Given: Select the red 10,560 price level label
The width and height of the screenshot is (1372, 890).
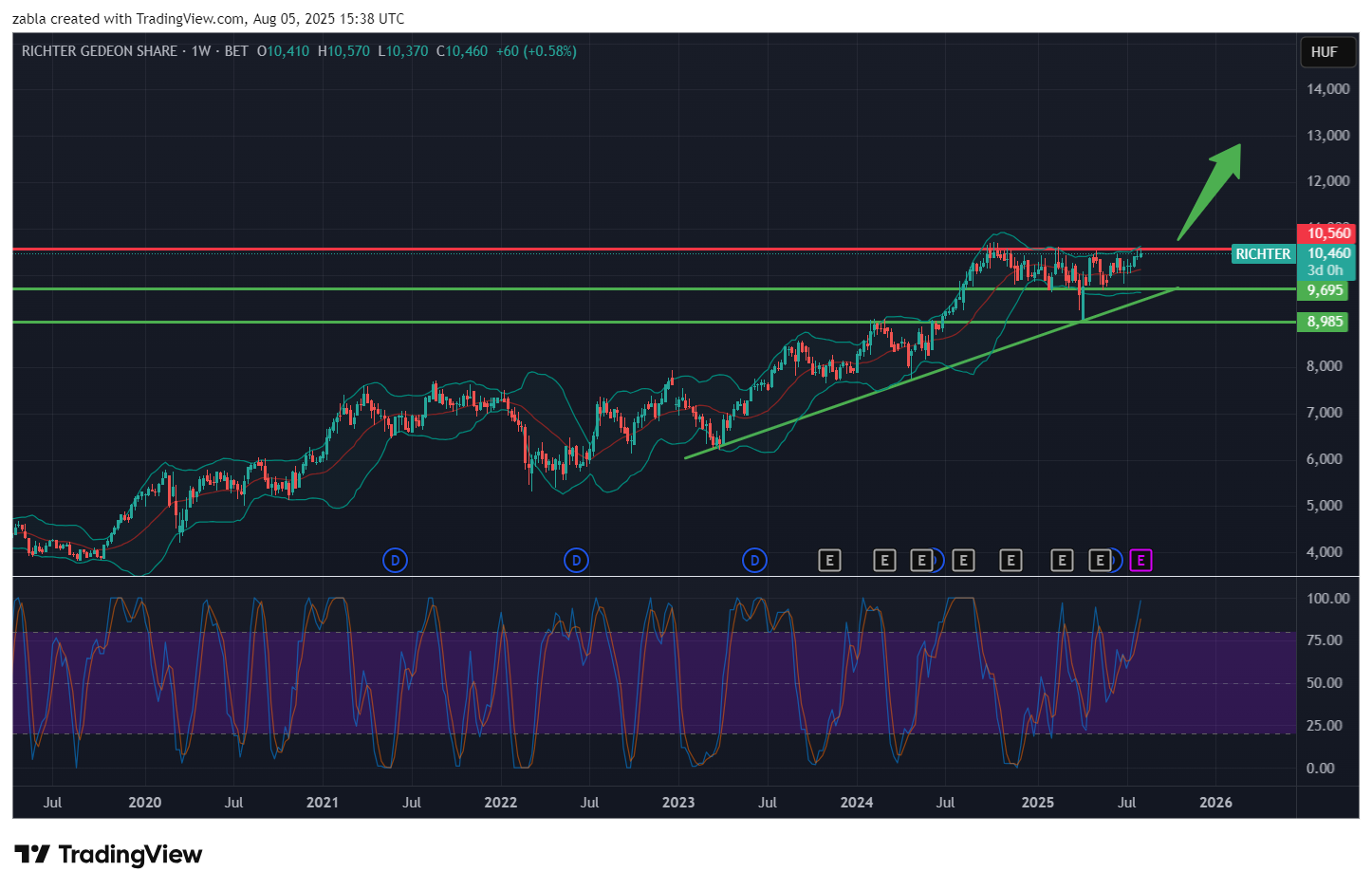Looking at the screenshot, I should coord(1327,233).
